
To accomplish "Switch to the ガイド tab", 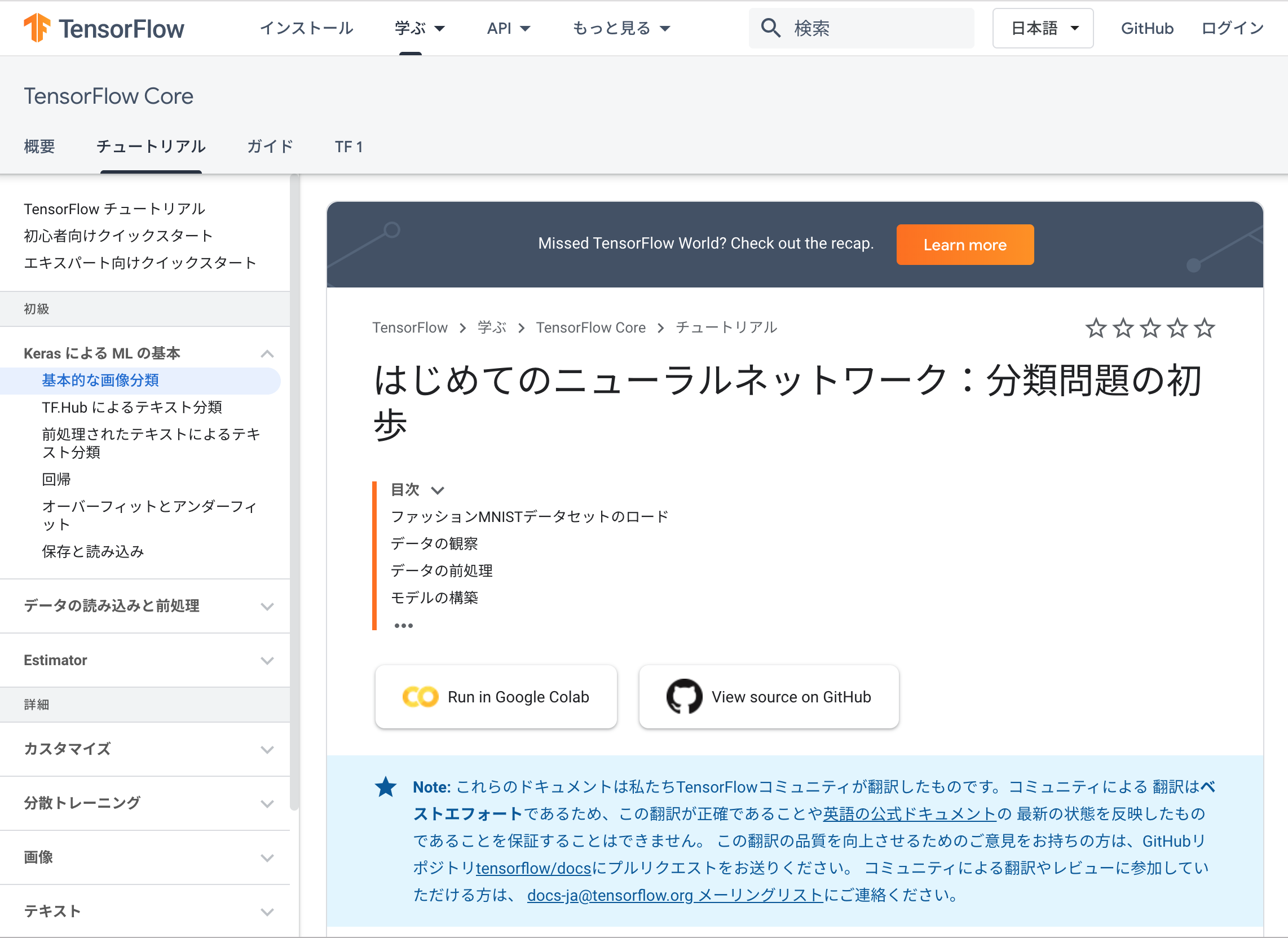I will point(270,147).
